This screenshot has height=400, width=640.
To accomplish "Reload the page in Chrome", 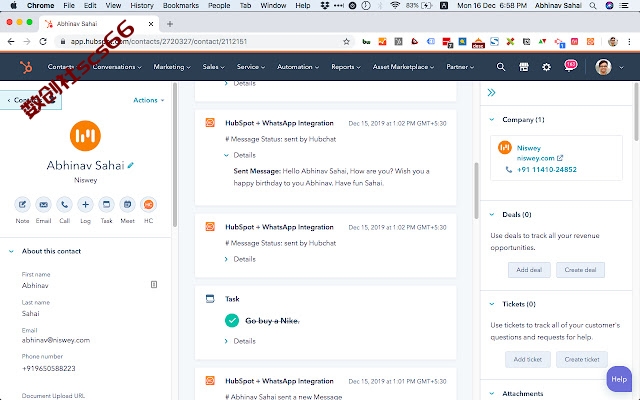I will (43, 42).
